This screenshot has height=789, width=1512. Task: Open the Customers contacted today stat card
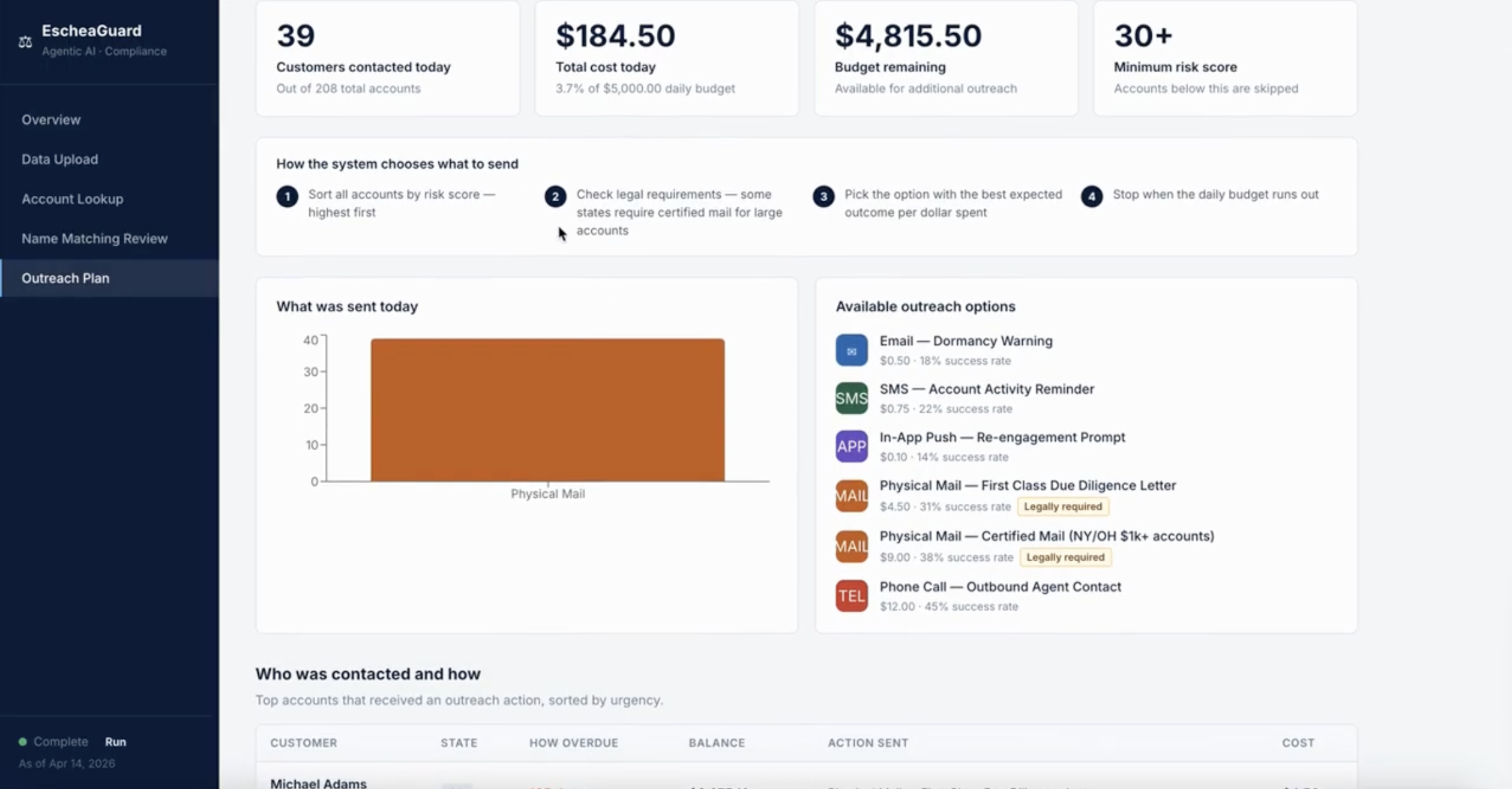(x=388, y=58)
